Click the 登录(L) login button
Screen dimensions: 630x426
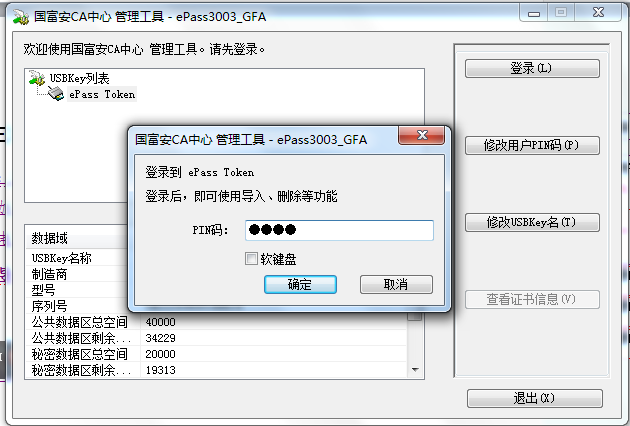point(532,68)
